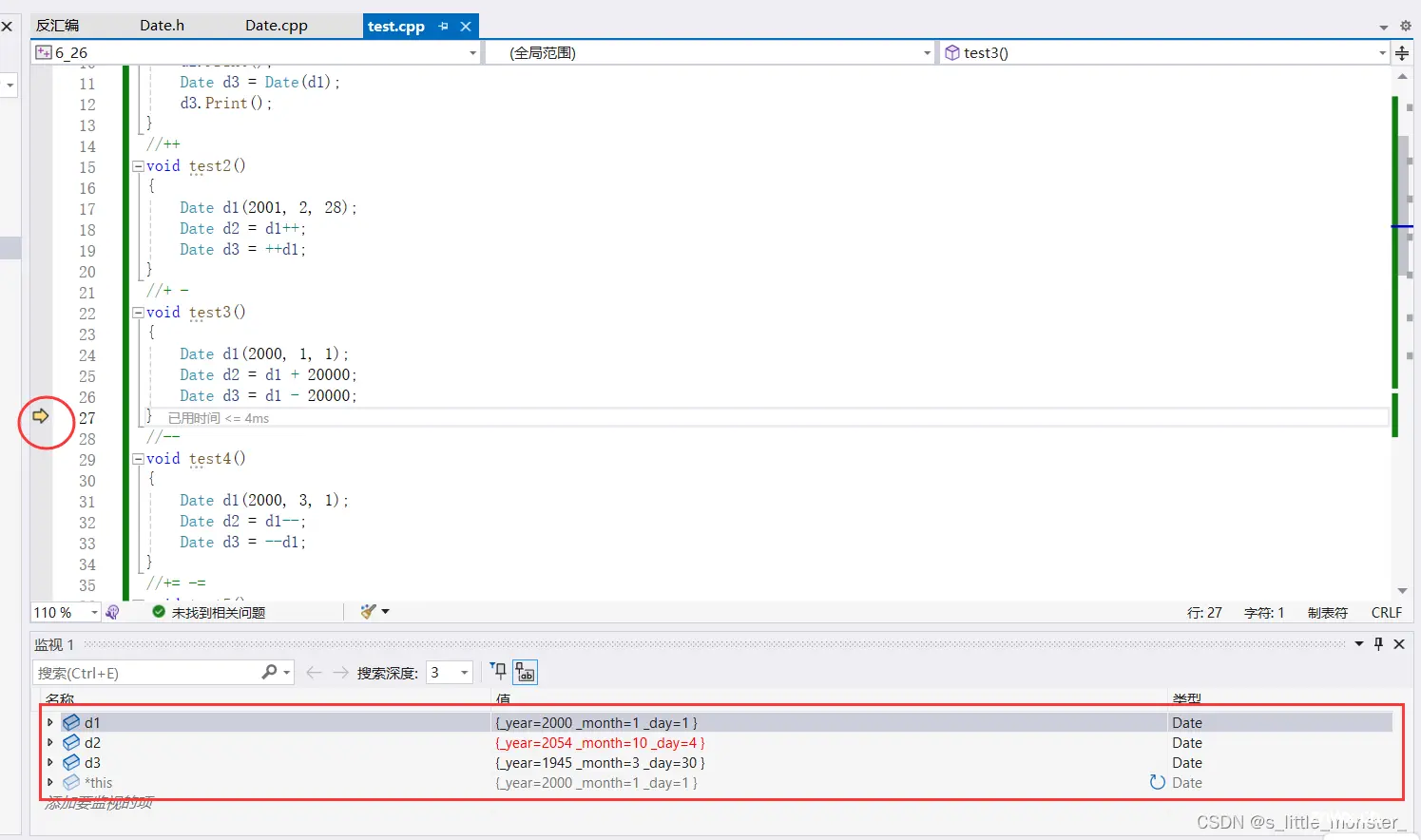Image resolution: width=1421 pixels, height=840 pixels.
Task: Click the d3 object cube icon
Action: (71, 762)
